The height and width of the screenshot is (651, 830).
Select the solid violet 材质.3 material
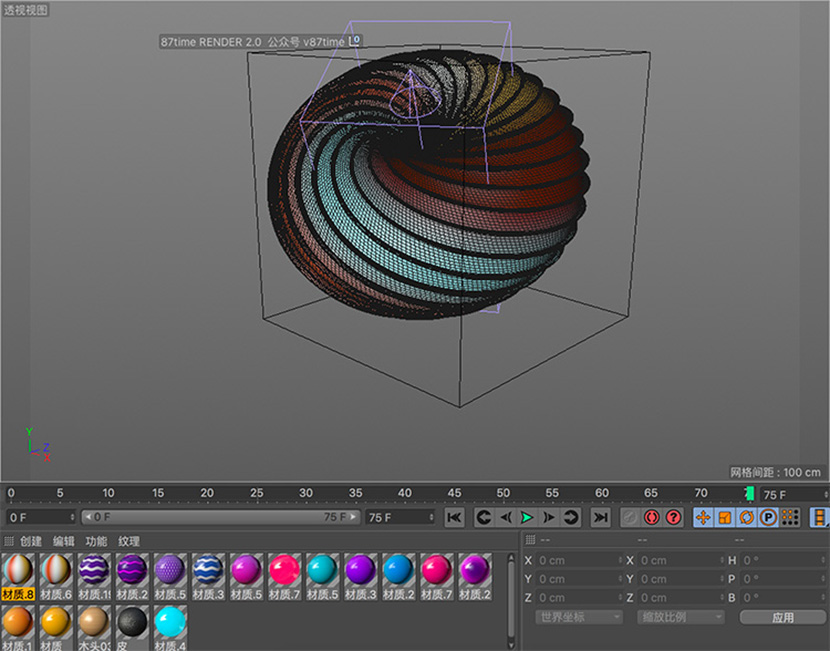click(x=361, y=576)
